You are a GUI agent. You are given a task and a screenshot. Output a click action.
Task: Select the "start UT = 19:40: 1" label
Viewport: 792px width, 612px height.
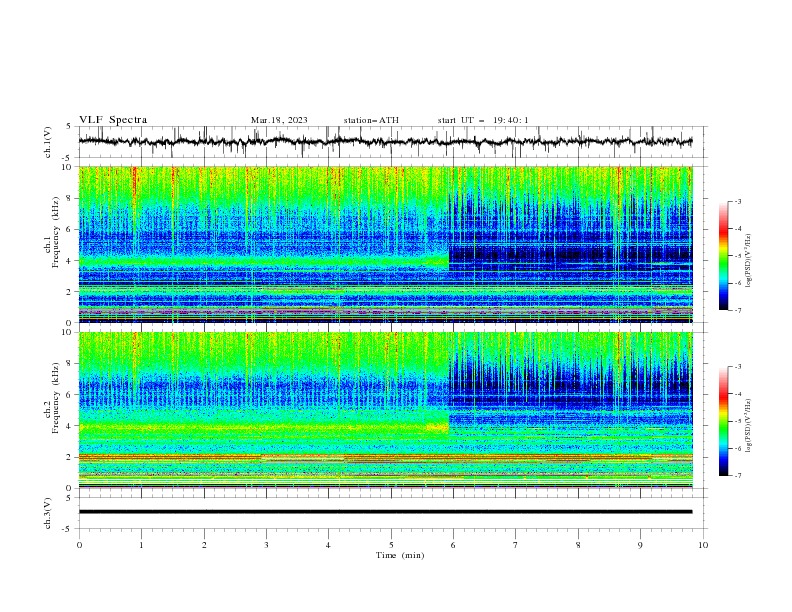[483, 120]
